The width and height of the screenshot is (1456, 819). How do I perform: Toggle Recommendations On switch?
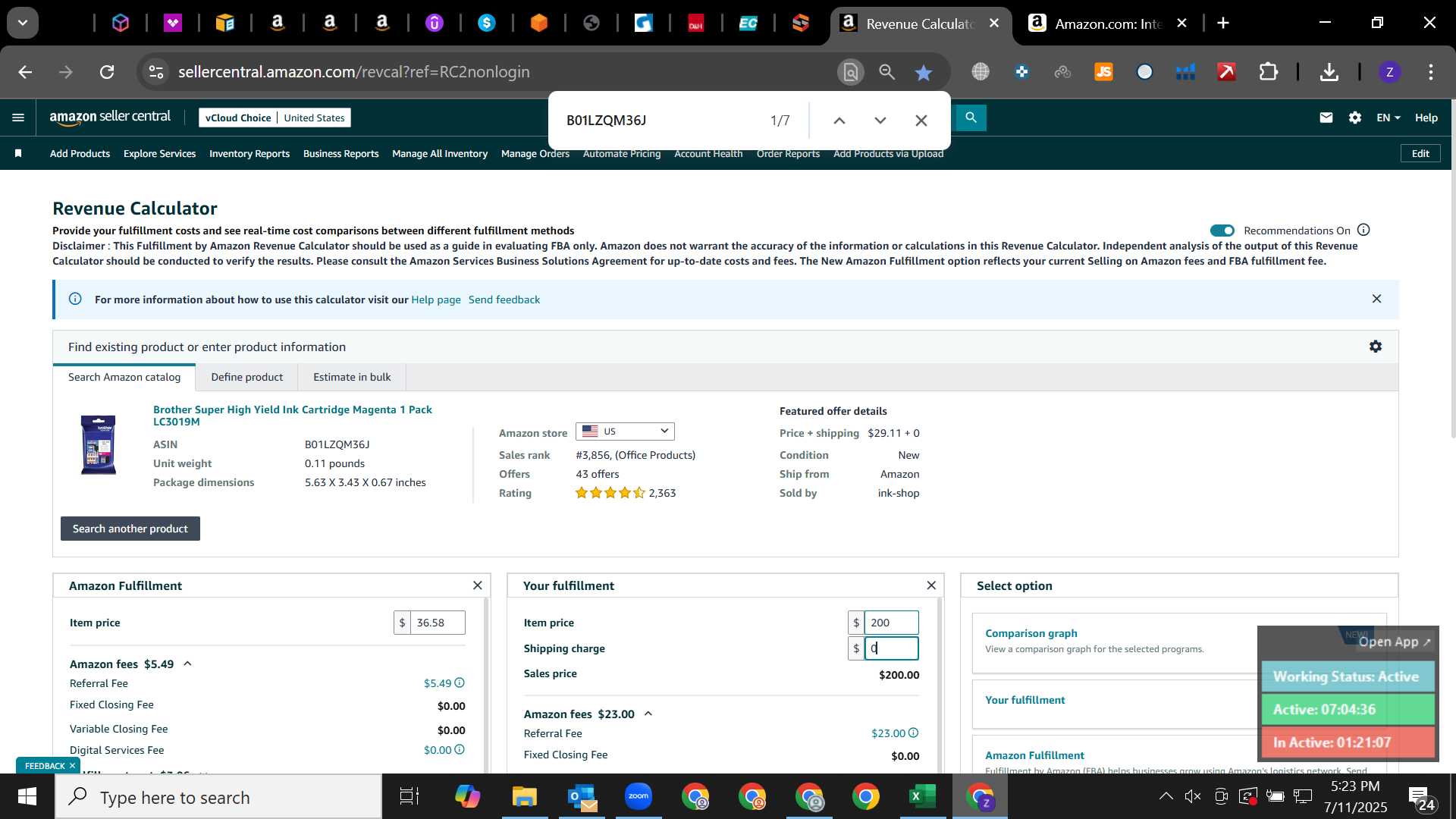coord(1222,231)
